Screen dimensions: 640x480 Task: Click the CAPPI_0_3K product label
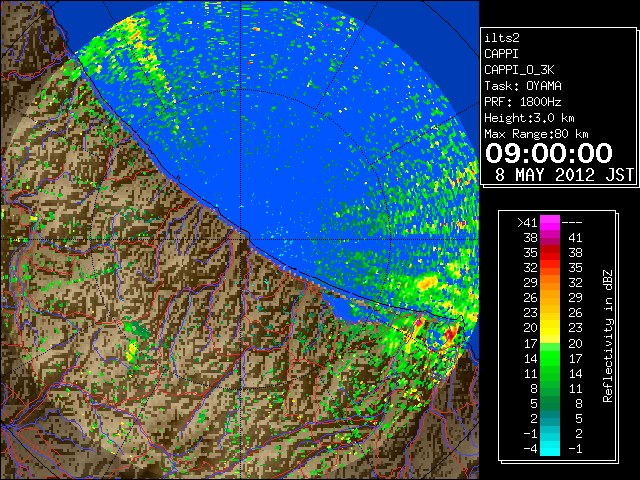coord(519,70)
